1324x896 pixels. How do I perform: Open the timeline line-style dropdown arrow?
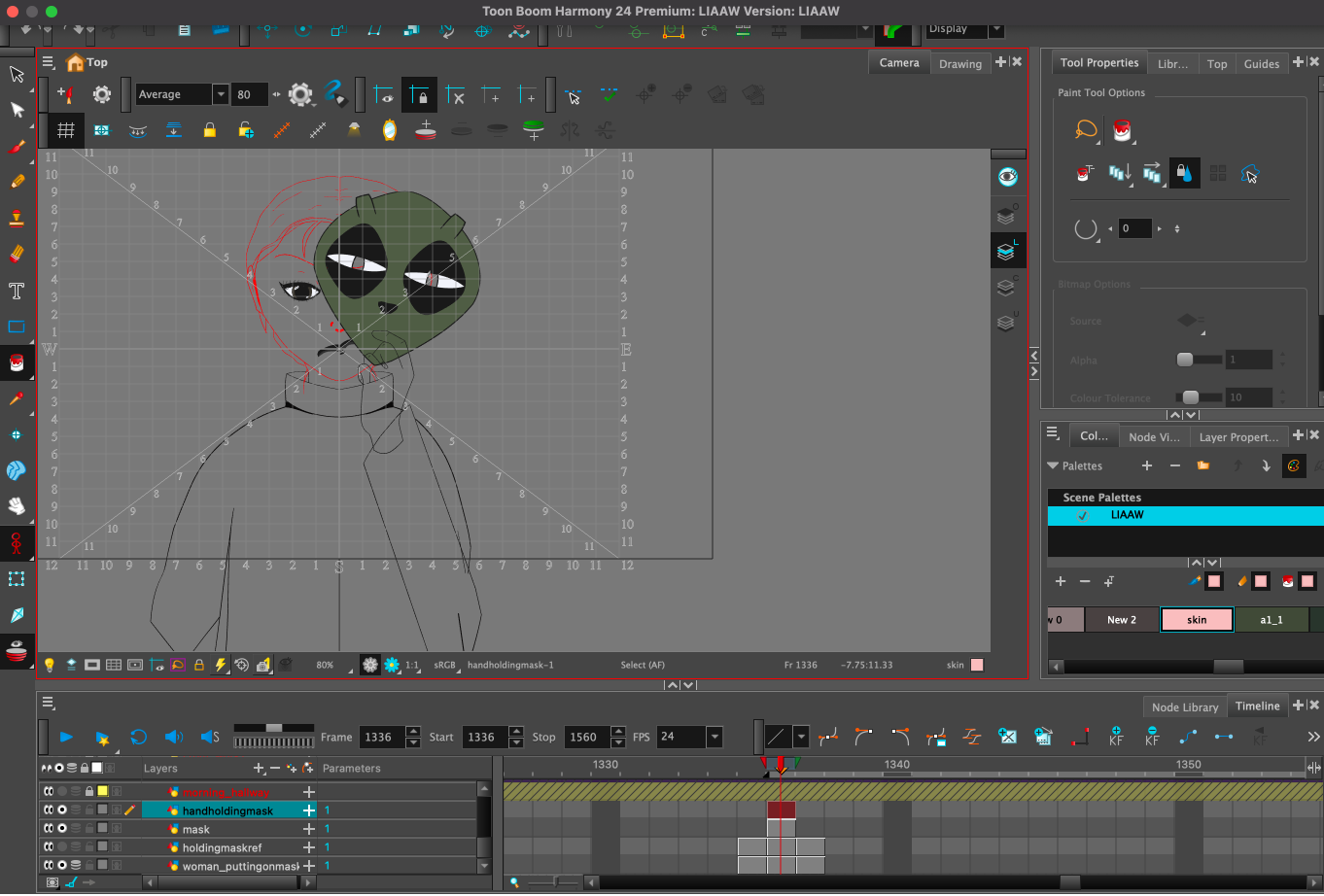(801, 737)
